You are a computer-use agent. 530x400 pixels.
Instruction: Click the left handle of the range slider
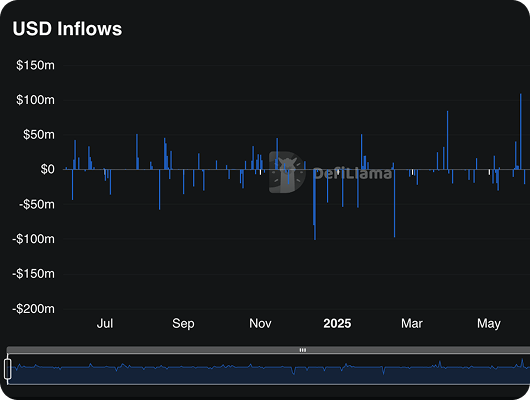pyautogui.click(x=8, y=369)
